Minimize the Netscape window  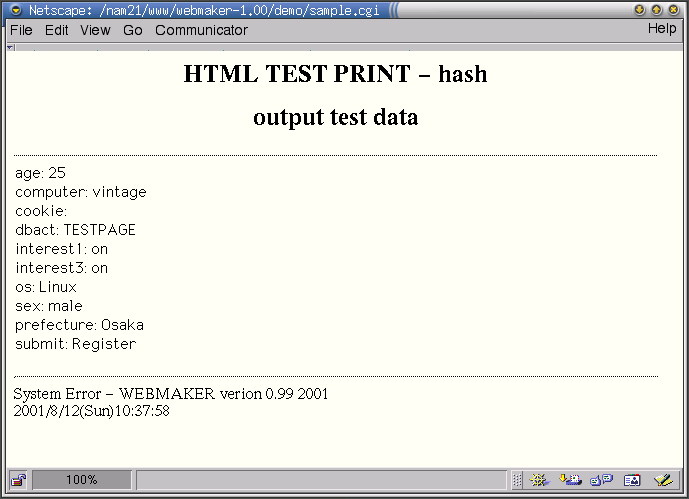(640, 9)
